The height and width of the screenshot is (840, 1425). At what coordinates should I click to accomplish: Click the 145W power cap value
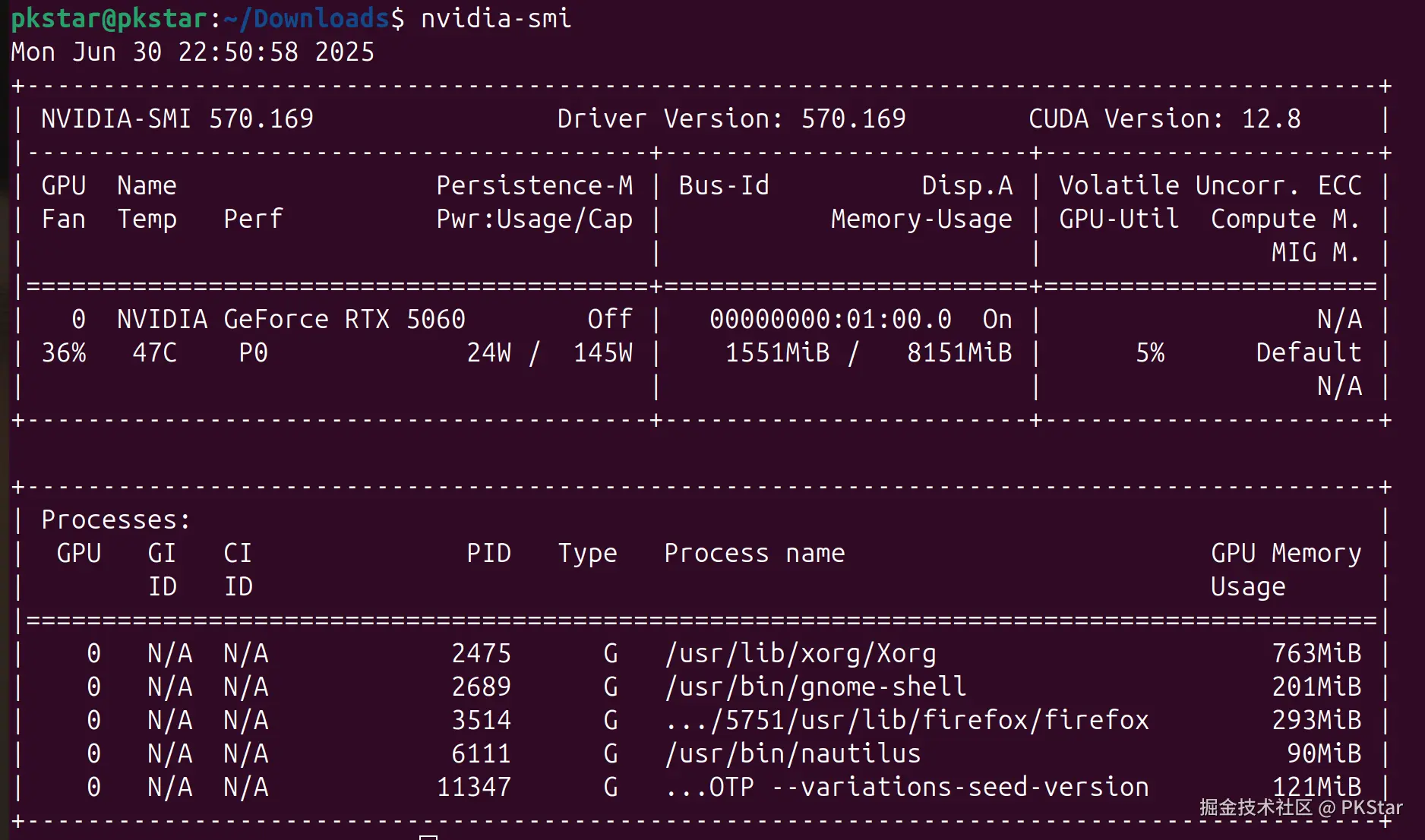coord(602,352)
